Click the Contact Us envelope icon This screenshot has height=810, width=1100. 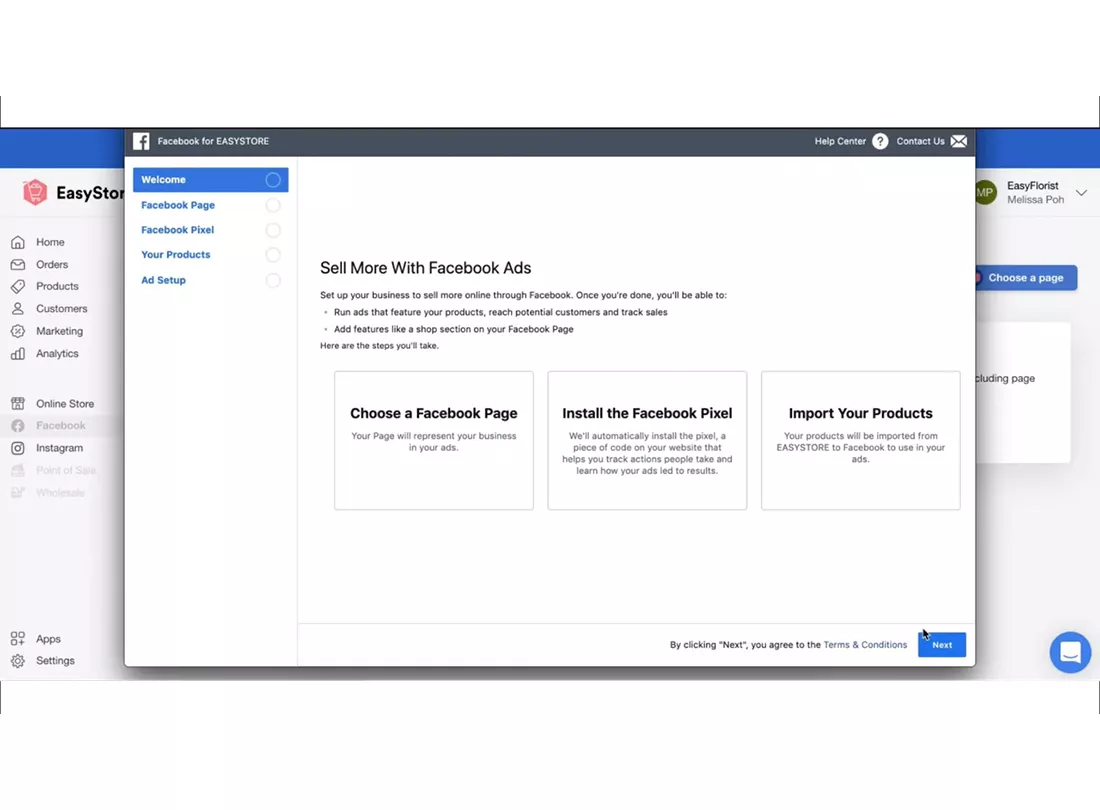[958, 141]
